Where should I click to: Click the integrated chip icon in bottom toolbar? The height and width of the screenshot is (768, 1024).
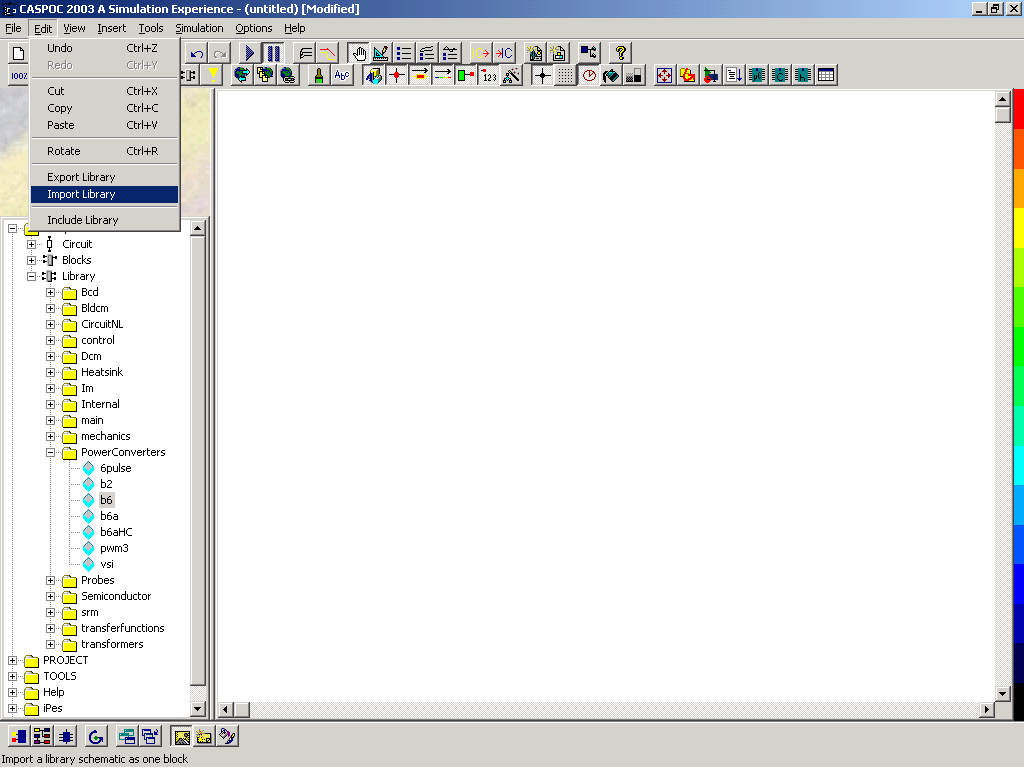pos(65,737)
